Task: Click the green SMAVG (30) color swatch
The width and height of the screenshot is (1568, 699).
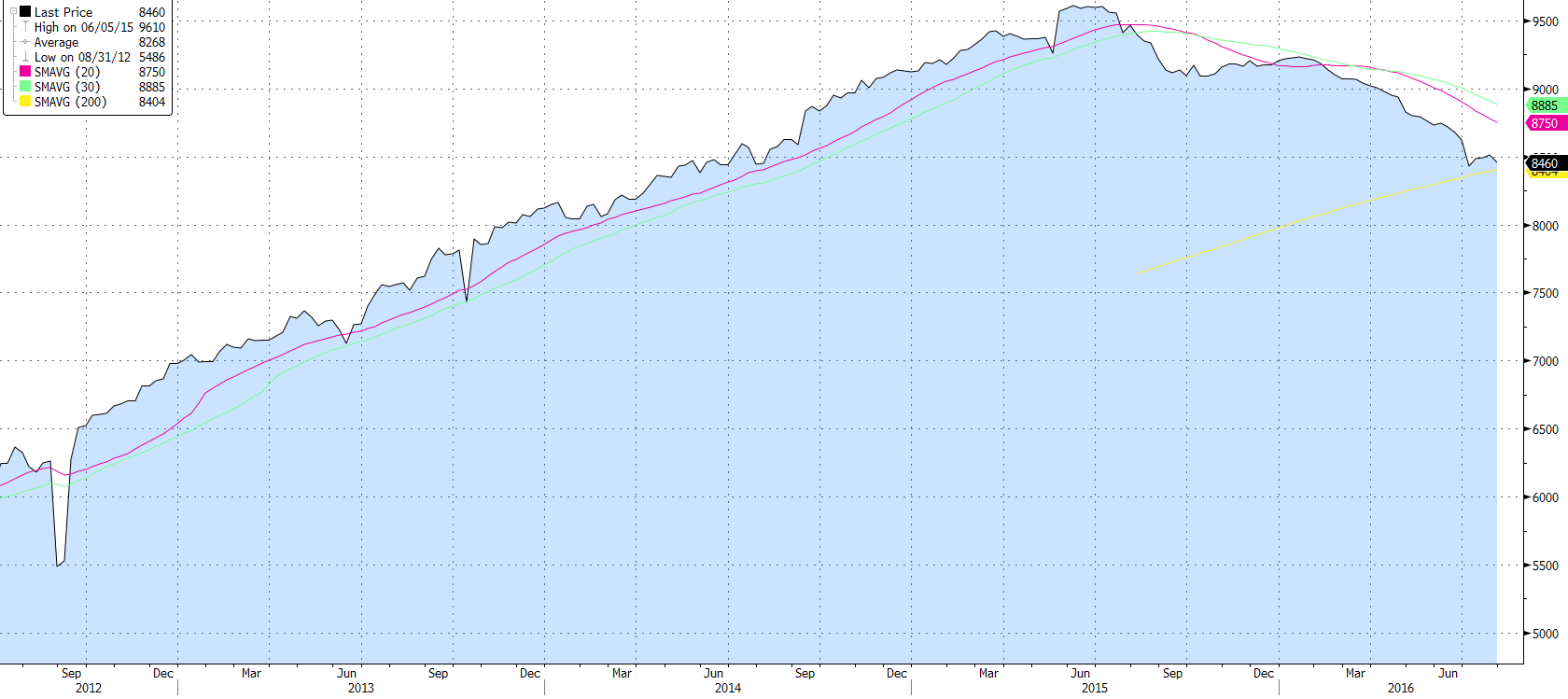Action: [x=25, y=87]
